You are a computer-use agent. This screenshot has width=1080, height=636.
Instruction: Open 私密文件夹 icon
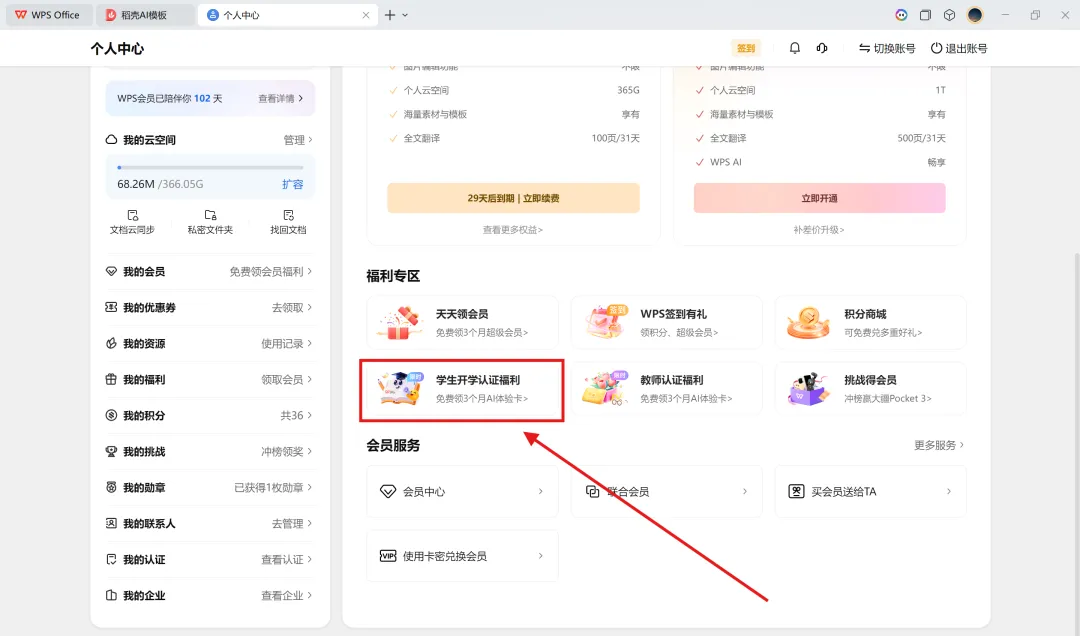(210, 215)
